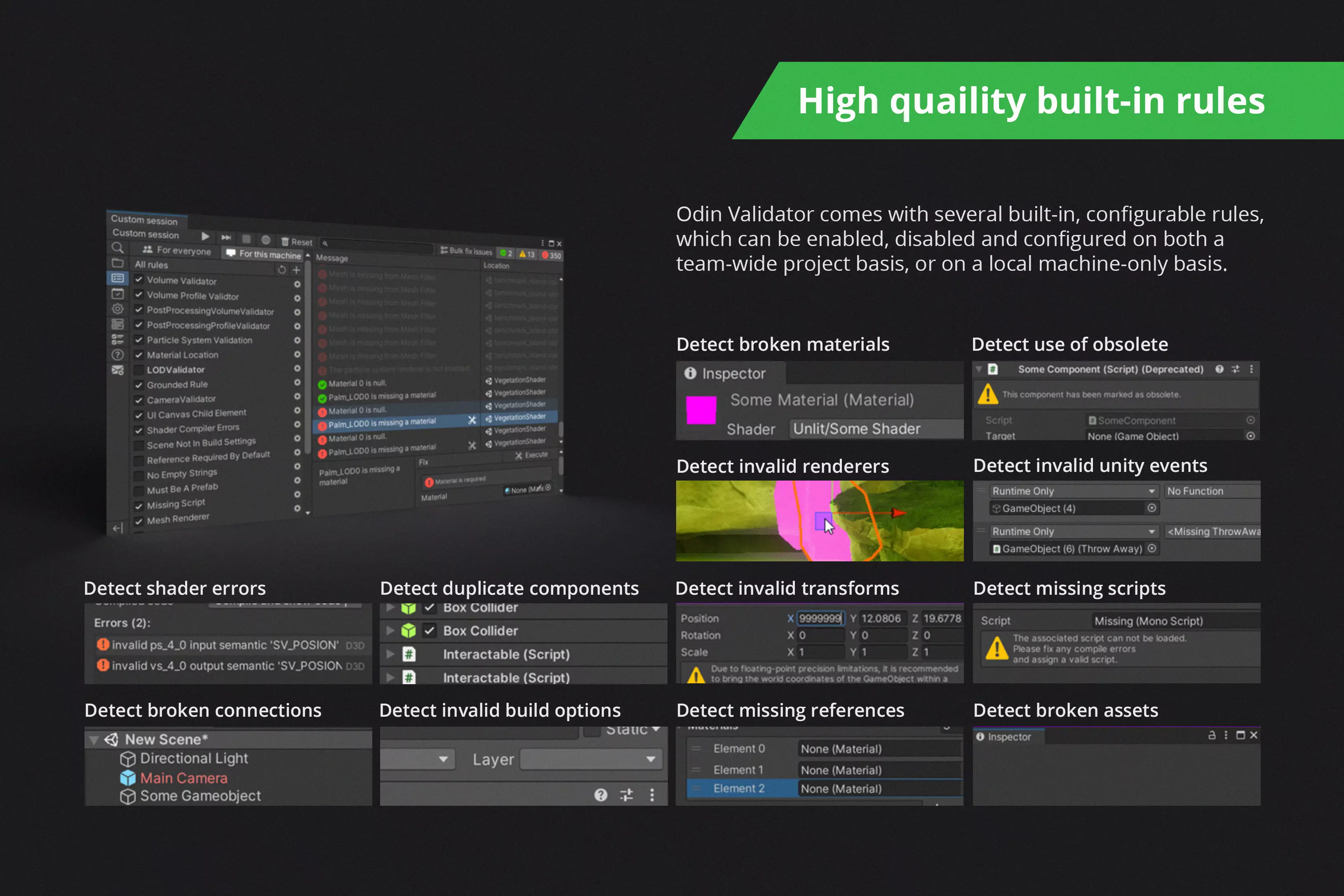This screenshot has width=1344, height=896.
Task: Click help icon below the Layer dropdown
Action: pos(601,795)
